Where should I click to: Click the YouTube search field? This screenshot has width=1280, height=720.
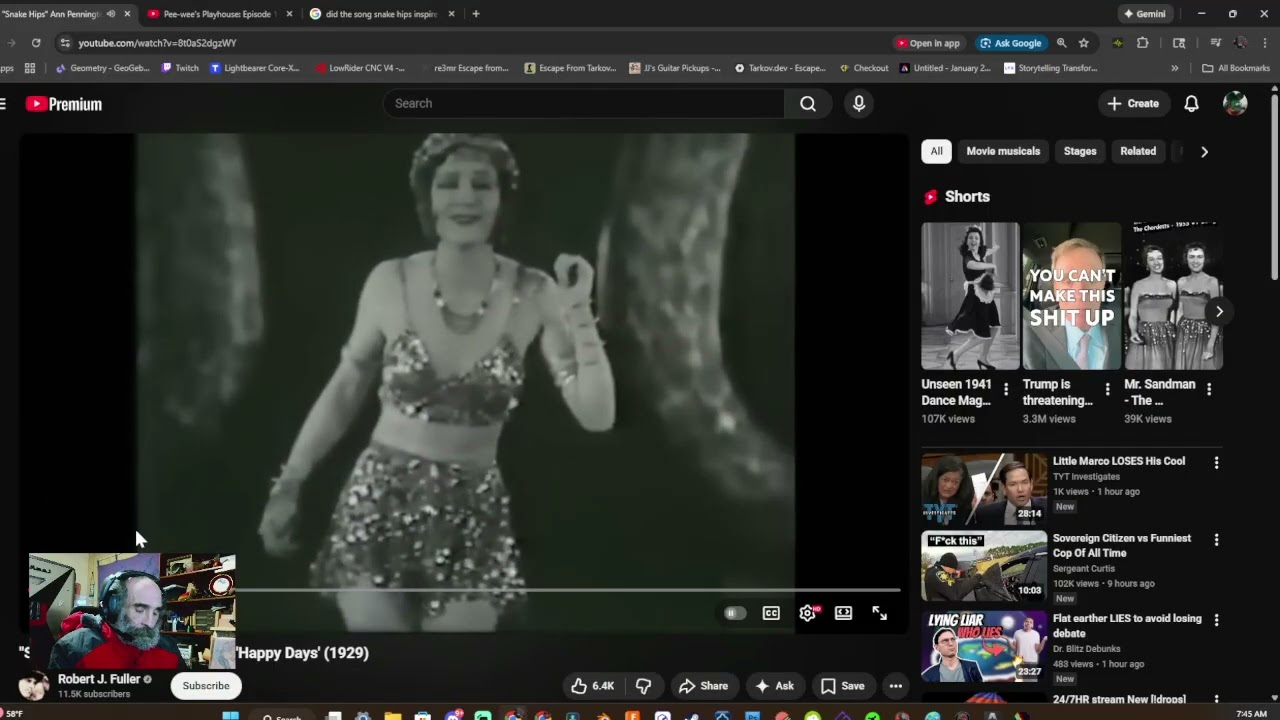coord(584,104)
